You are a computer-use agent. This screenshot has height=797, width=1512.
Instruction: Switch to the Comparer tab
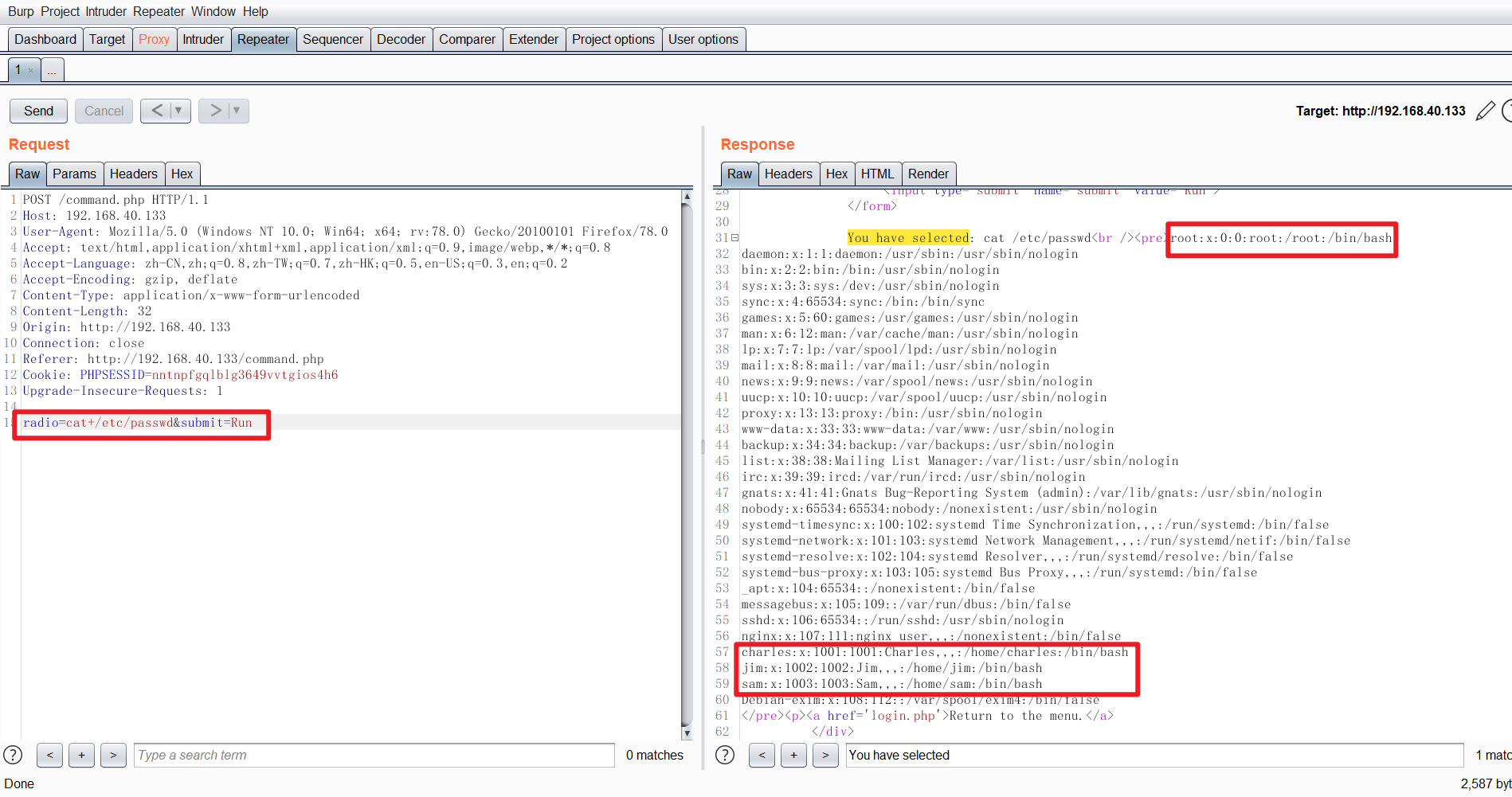pyautogui.click(x=467, y=40)
